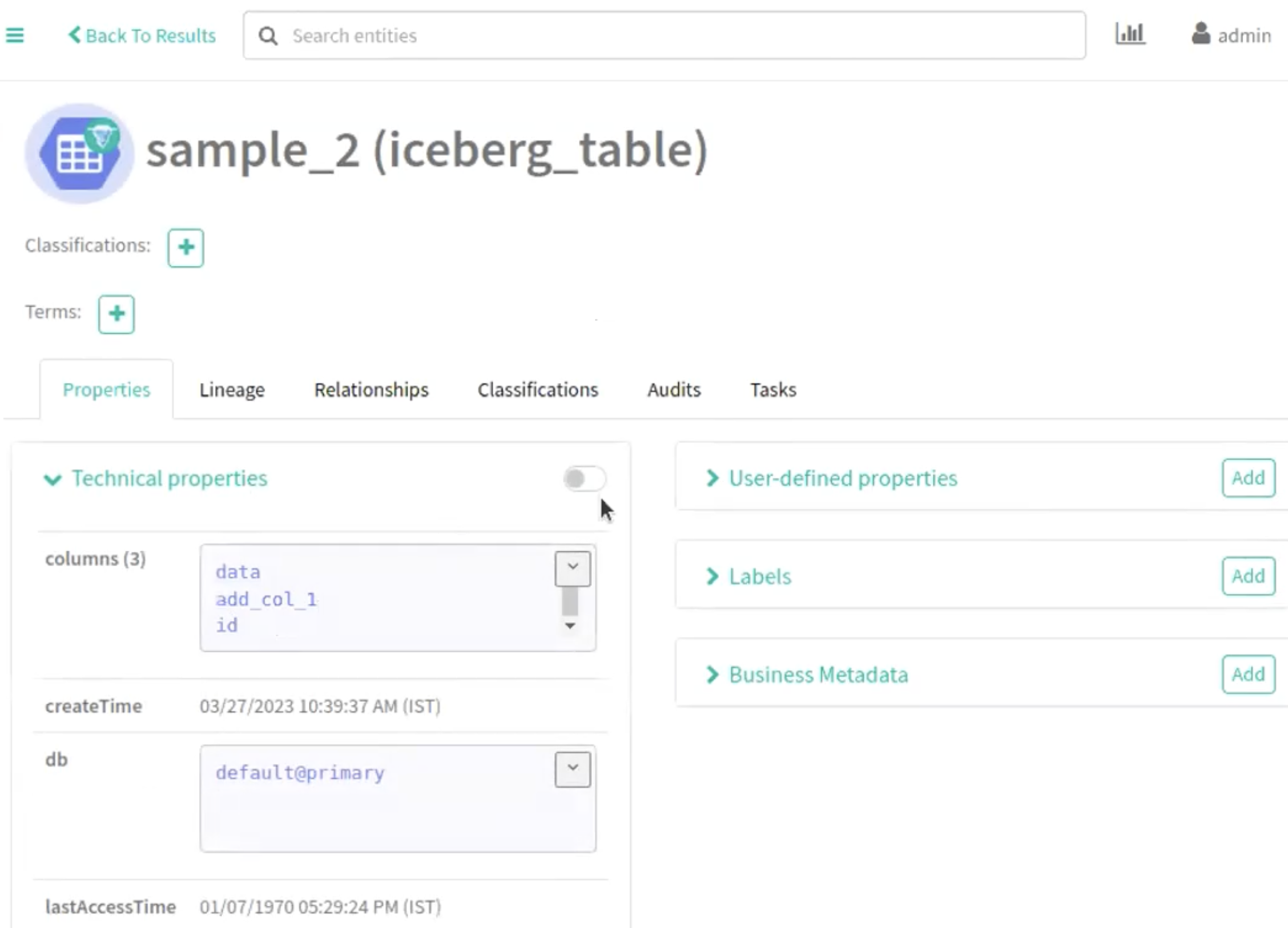Click the plus icon beside Terms
The width and height of the screenshot is (1288, 928).
[116, 314]
